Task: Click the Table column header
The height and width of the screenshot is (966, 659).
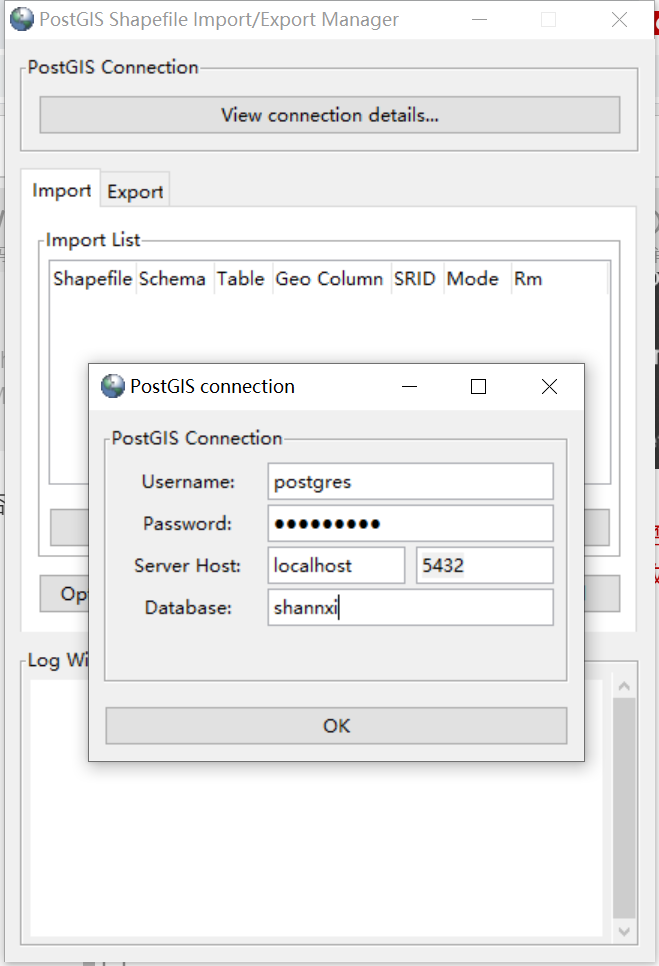Action: [x=242, y=278]
